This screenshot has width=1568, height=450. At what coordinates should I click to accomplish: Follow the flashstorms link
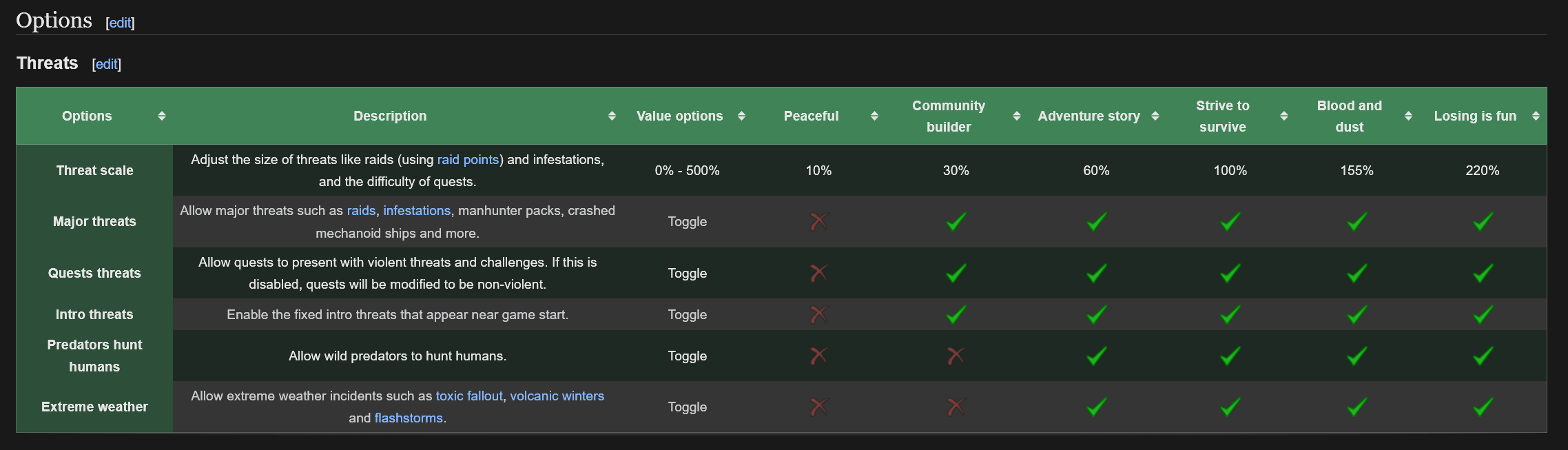pos(409,418)
